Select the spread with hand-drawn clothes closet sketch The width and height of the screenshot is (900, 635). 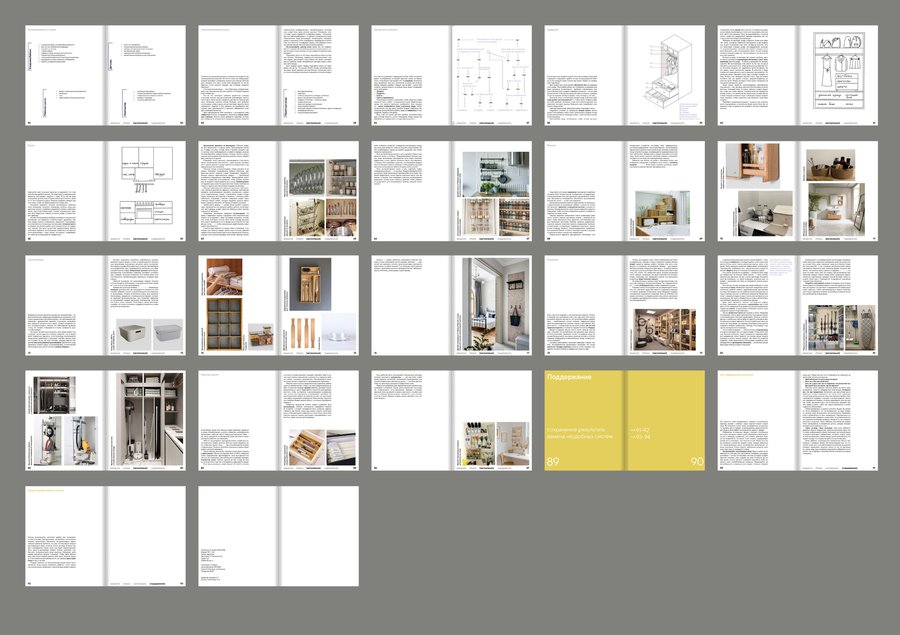798,75
